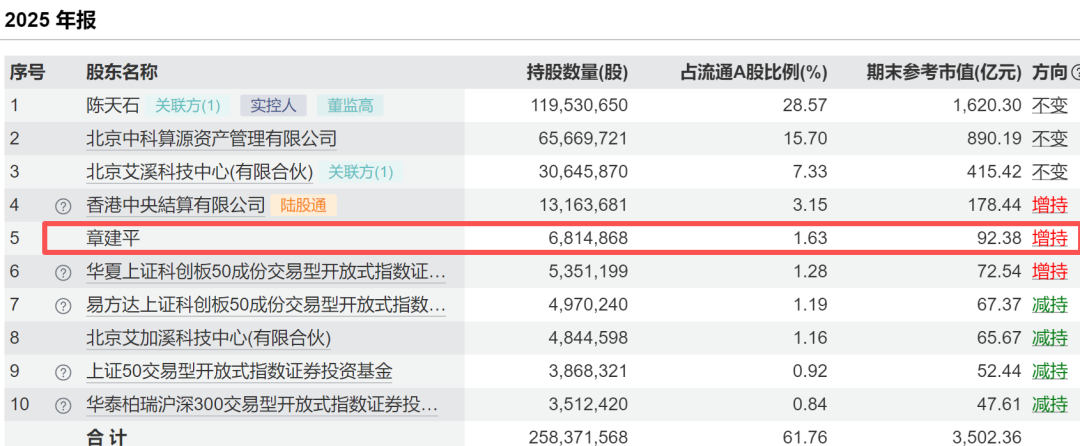
Task: Open shareholder 陈天石 details
Action: coord(113,105)
